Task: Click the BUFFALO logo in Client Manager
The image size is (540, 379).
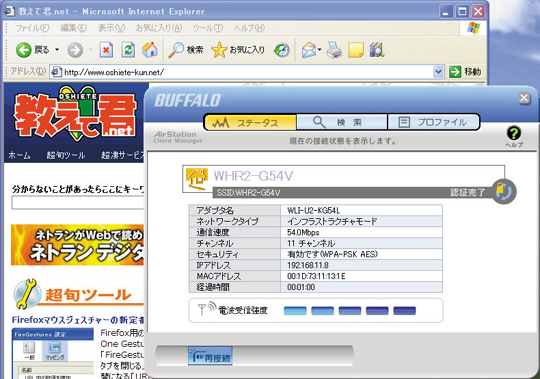Action: point(187,101)
